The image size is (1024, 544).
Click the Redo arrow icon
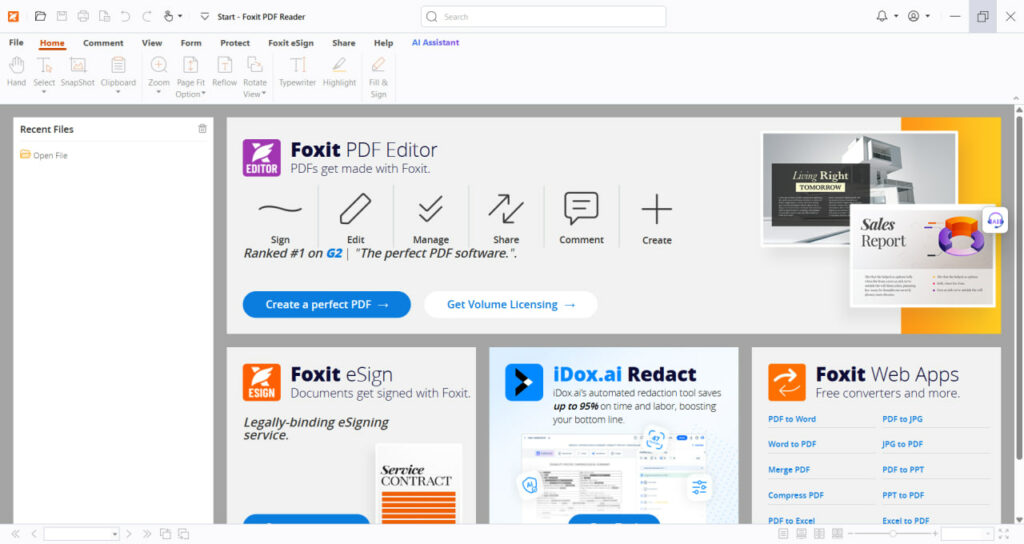point(147,16)
